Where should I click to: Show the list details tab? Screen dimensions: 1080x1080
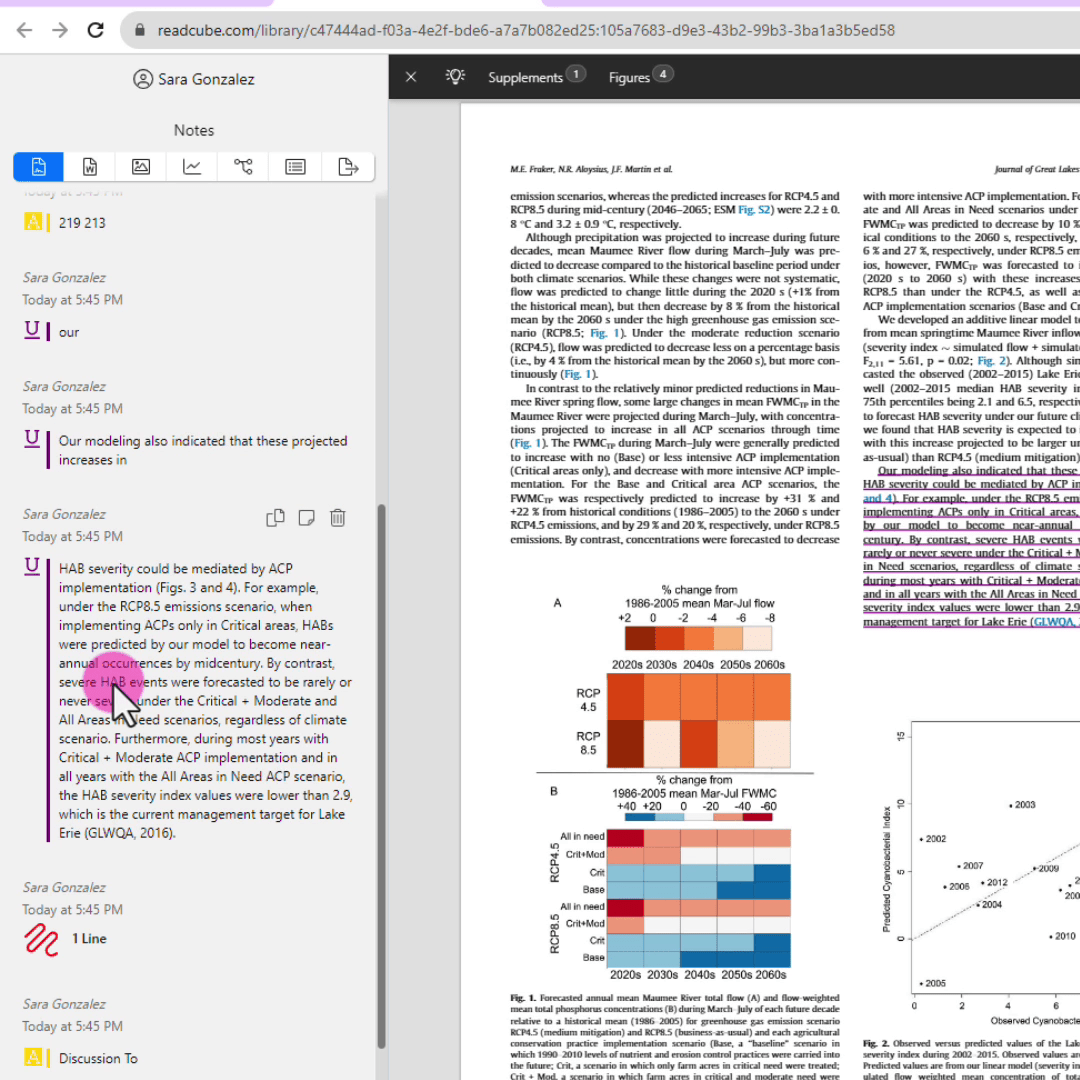(295, 167)
